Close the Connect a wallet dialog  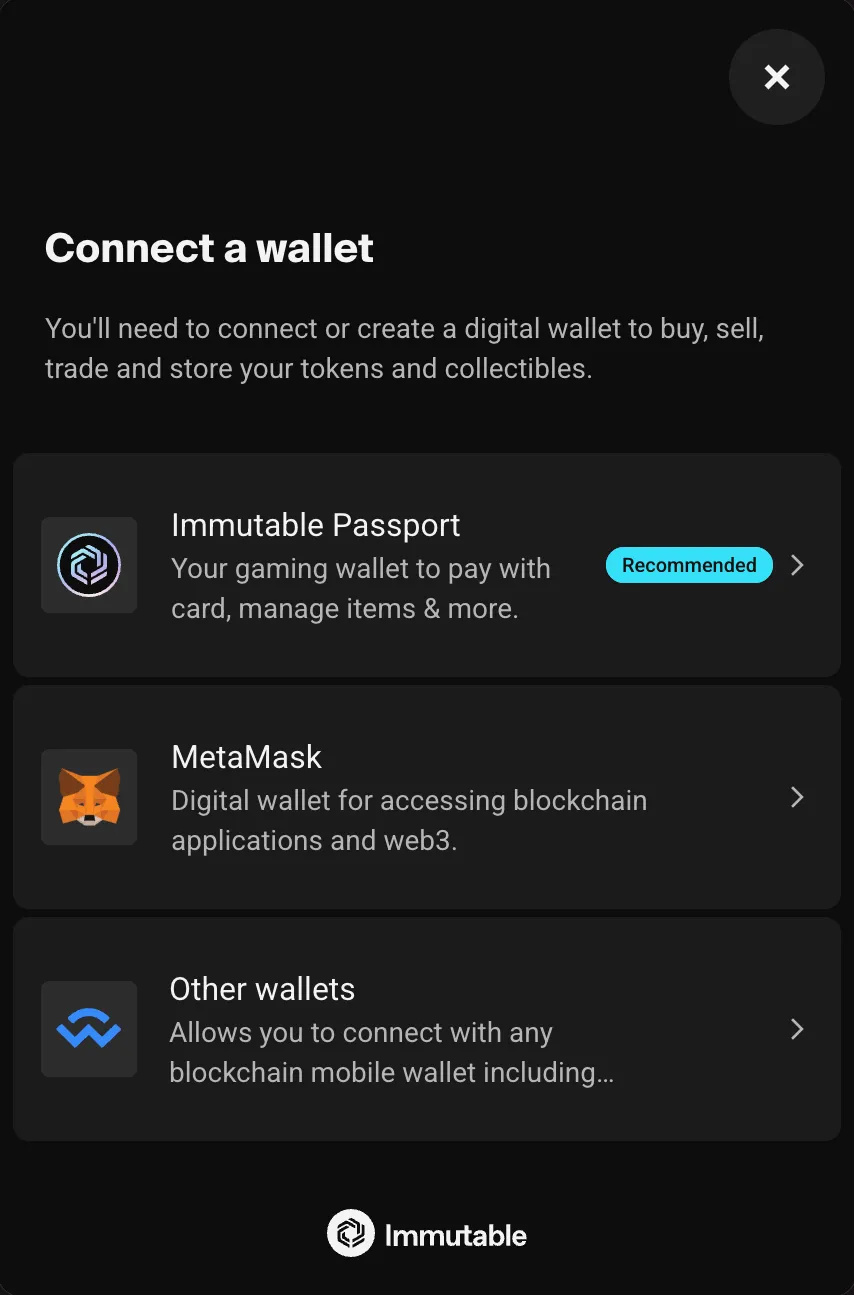[x=777, y=77]
